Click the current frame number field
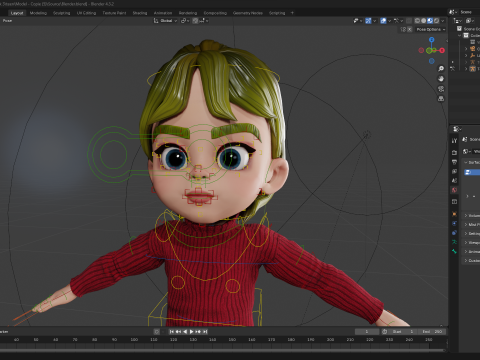This screenshot has height=360, width=480. point(367,332)
